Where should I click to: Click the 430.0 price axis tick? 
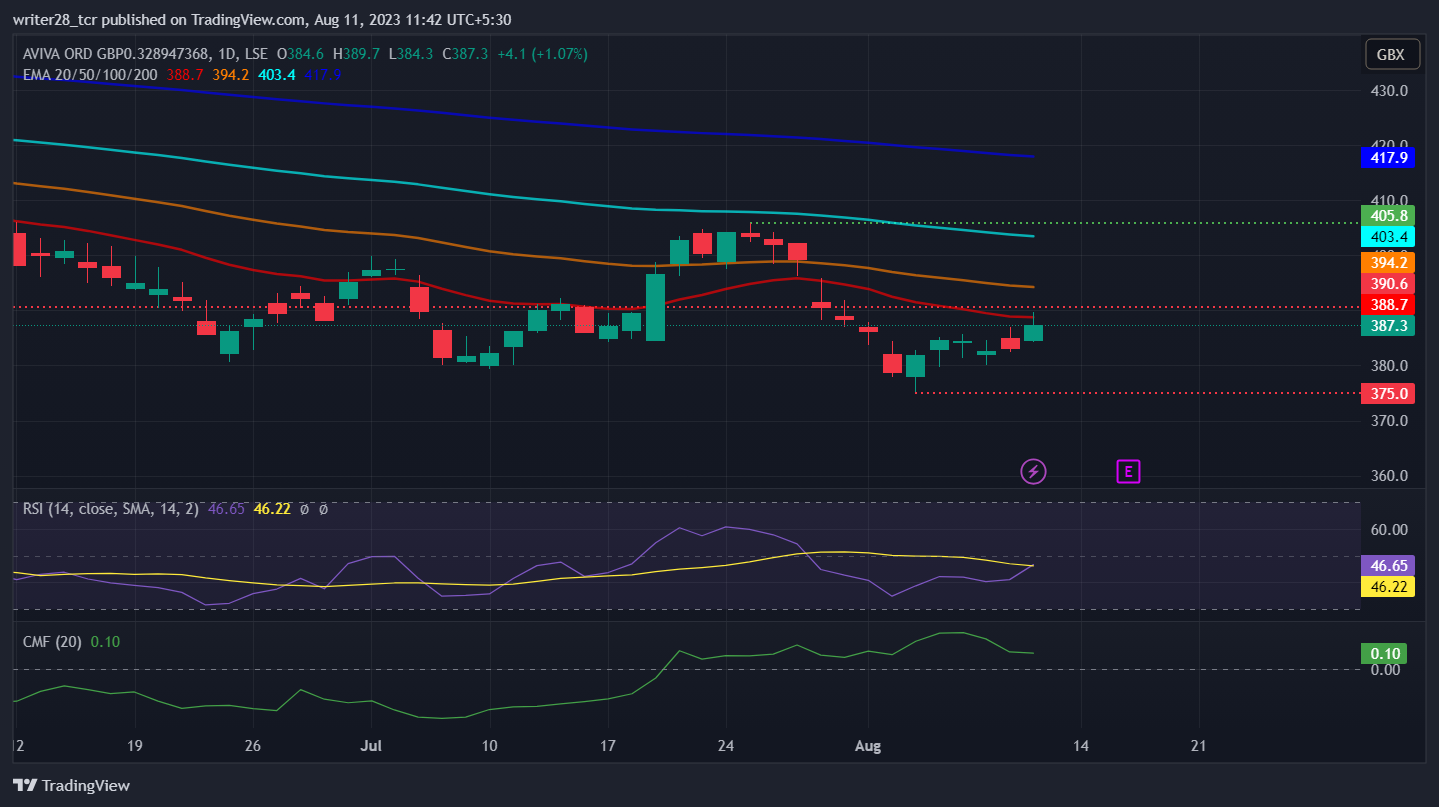[x=1390, y=90]
